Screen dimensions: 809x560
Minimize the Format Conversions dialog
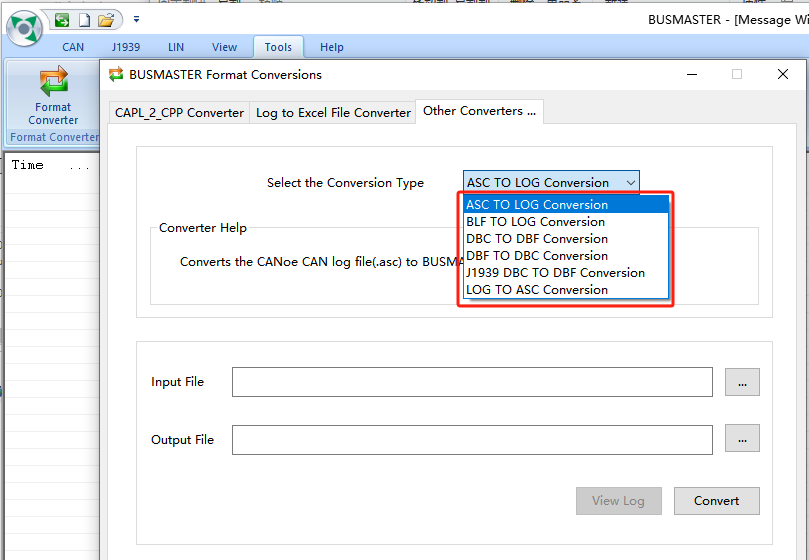(692, 74)
